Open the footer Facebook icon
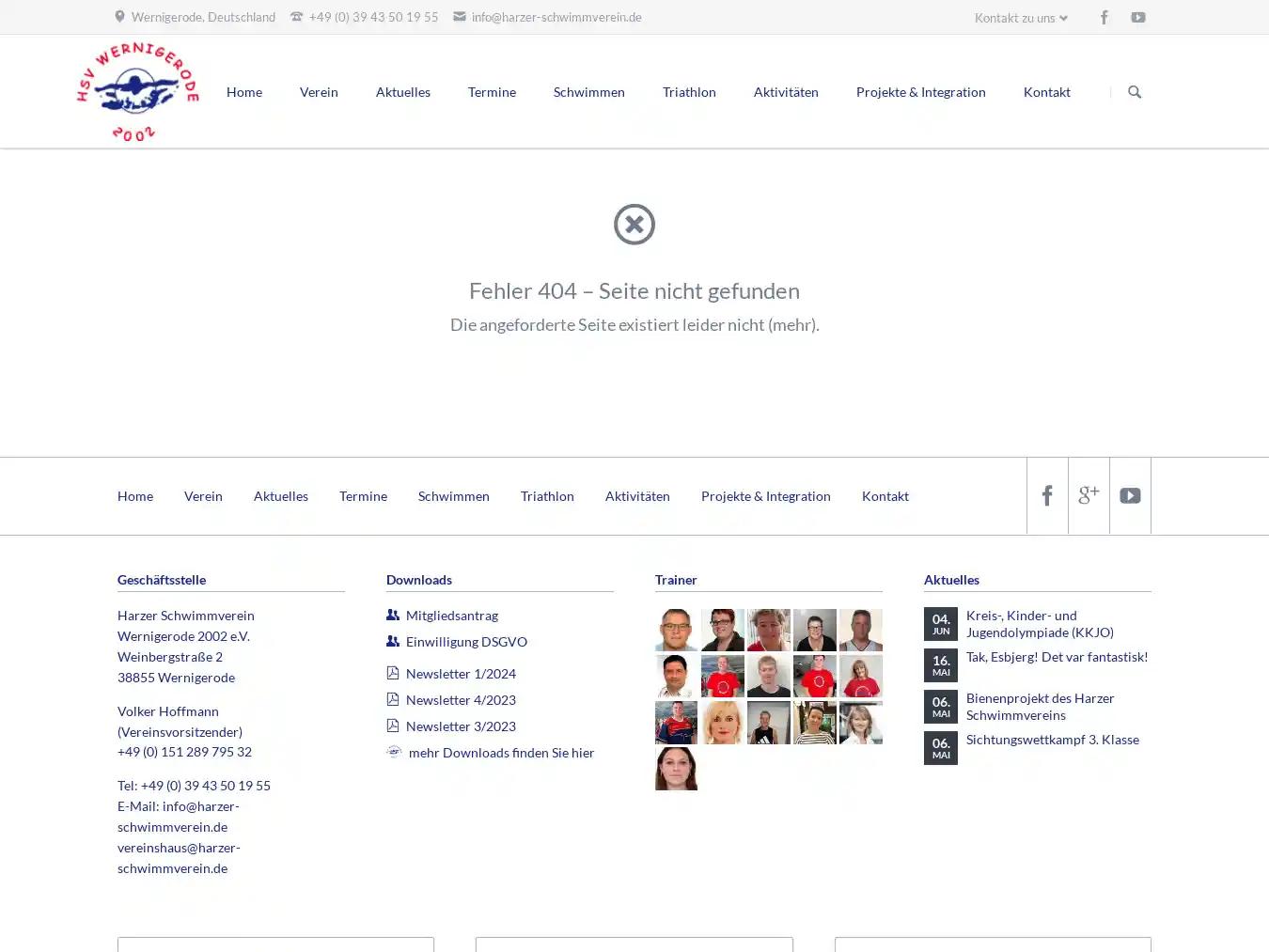This screenshot has width=1269, height=952. click(x=1047, y=495)
